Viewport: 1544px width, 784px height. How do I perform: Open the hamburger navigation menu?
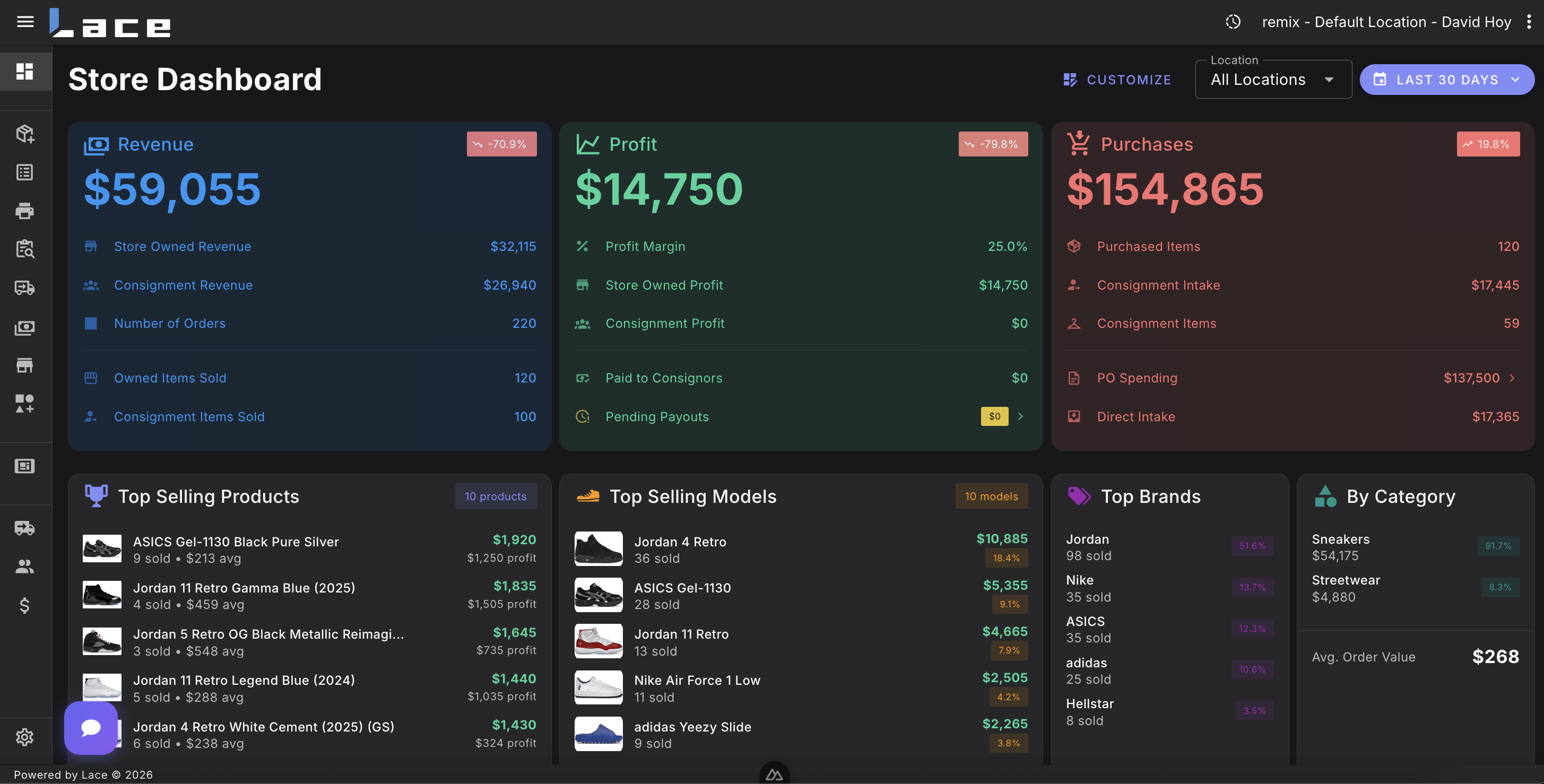pyautogui.click(x=25, y=22)
